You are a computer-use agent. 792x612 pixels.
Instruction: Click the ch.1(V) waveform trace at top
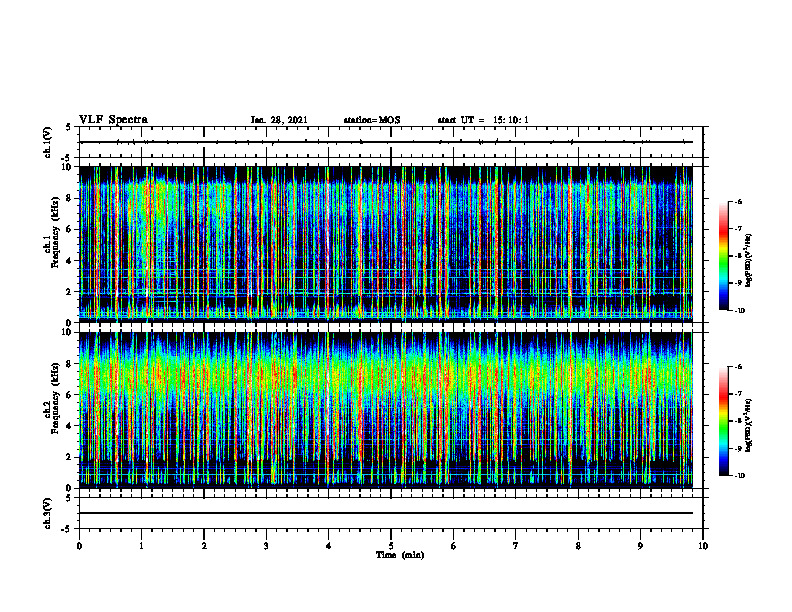(x=386, y=142)
